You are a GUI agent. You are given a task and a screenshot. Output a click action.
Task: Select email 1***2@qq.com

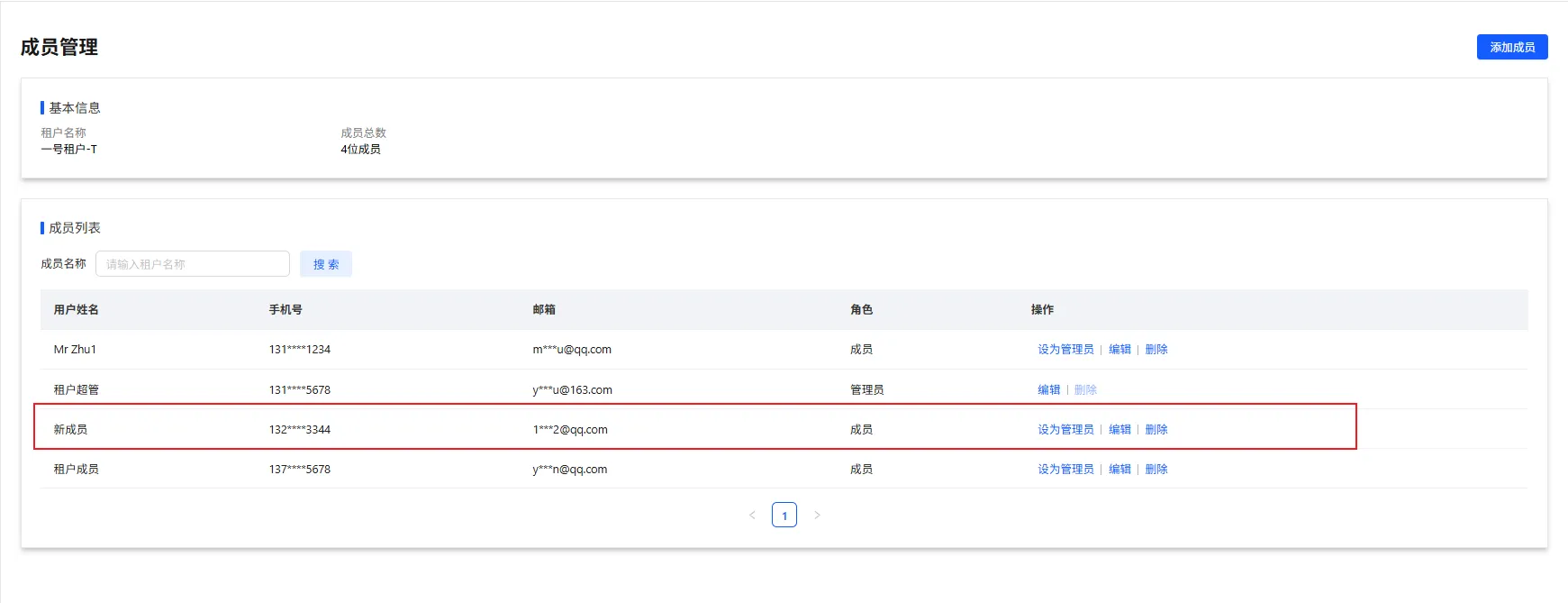point(570,430)
